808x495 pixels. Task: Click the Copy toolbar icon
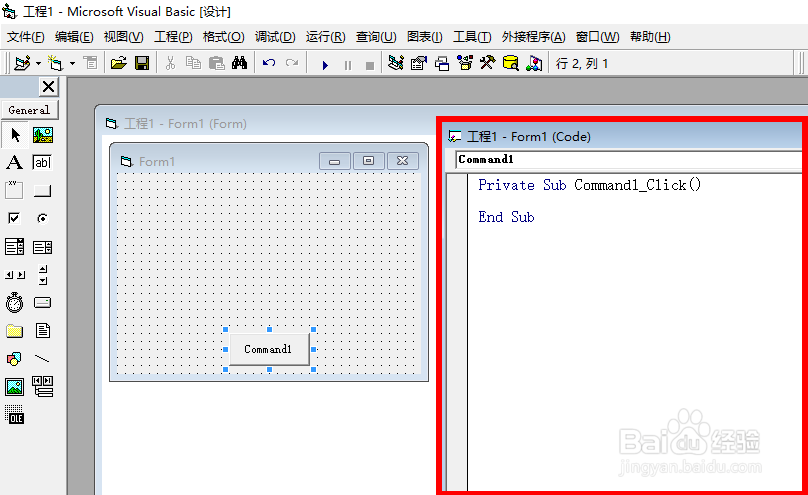pos(193,63)
